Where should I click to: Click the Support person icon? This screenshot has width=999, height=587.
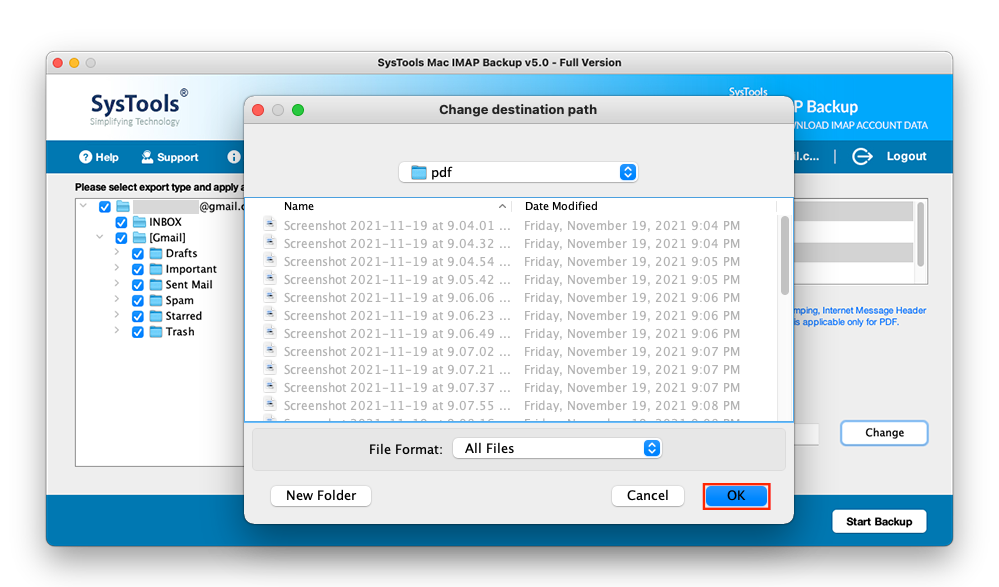pyautogui.click(x=147, y=157)
